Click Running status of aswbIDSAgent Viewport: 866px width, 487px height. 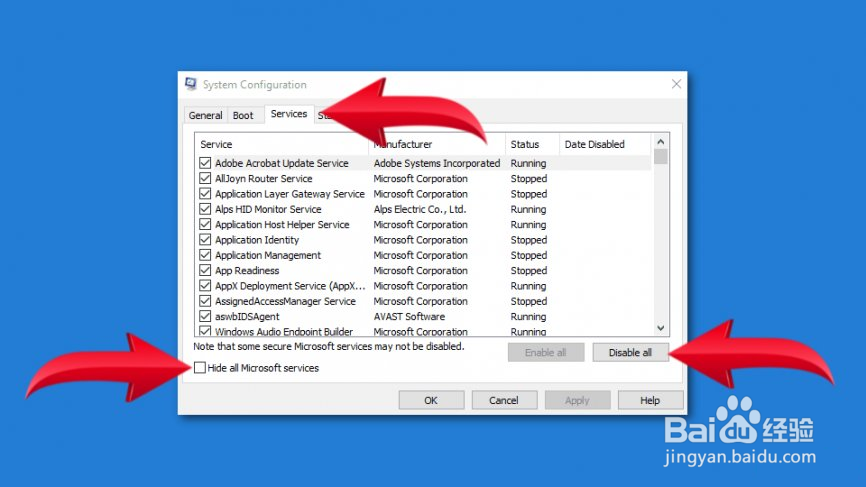(x=528, y=316)
